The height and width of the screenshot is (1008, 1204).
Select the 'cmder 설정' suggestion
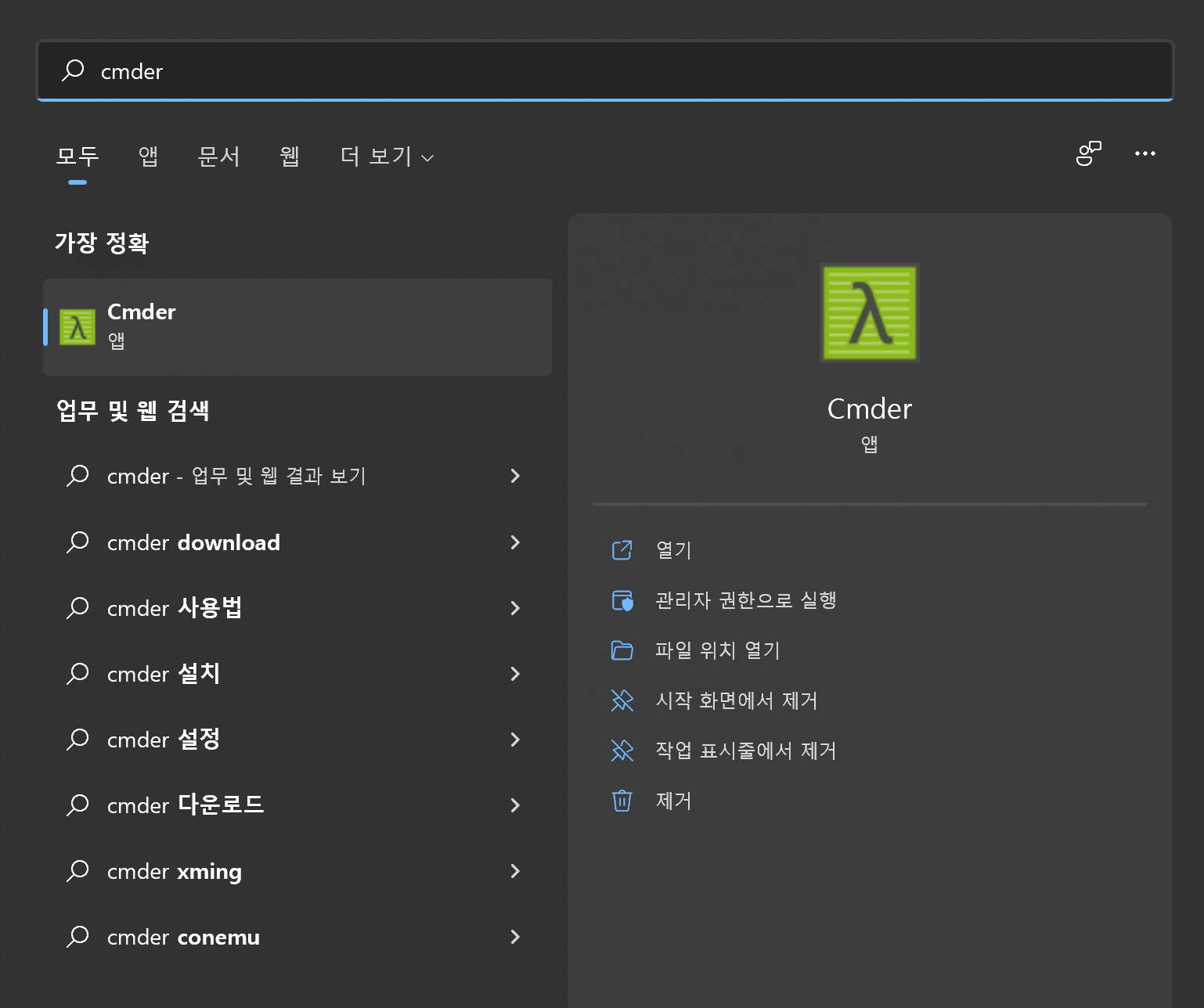click(297, 740)
